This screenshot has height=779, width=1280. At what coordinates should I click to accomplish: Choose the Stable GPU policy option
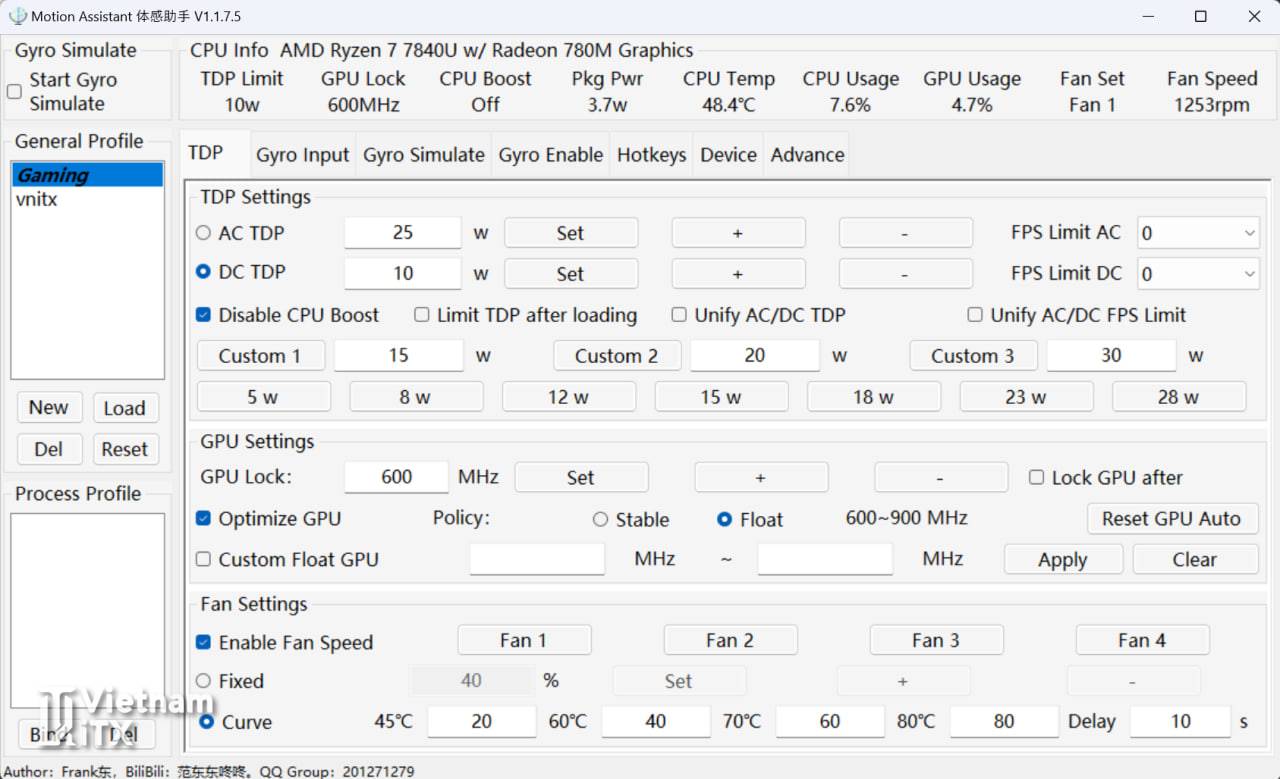pos(601,519)
